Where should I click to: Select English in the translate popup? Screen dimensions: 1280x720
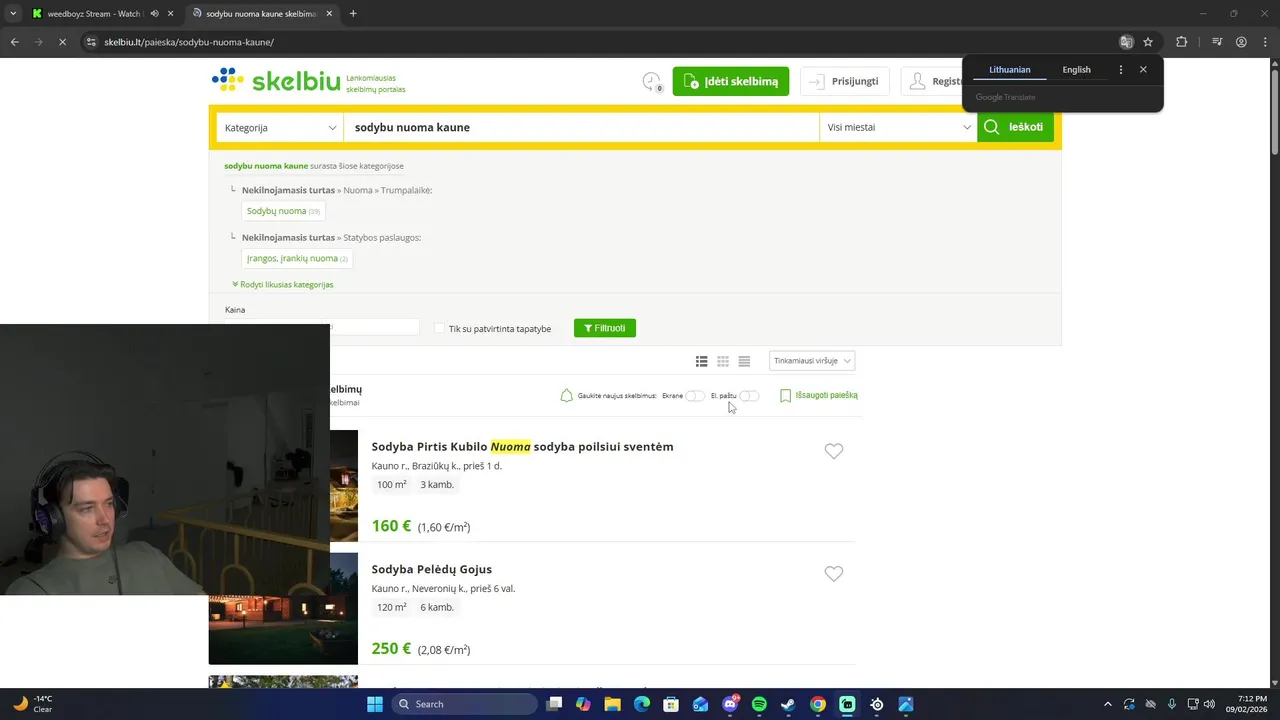click(1076, 70)
